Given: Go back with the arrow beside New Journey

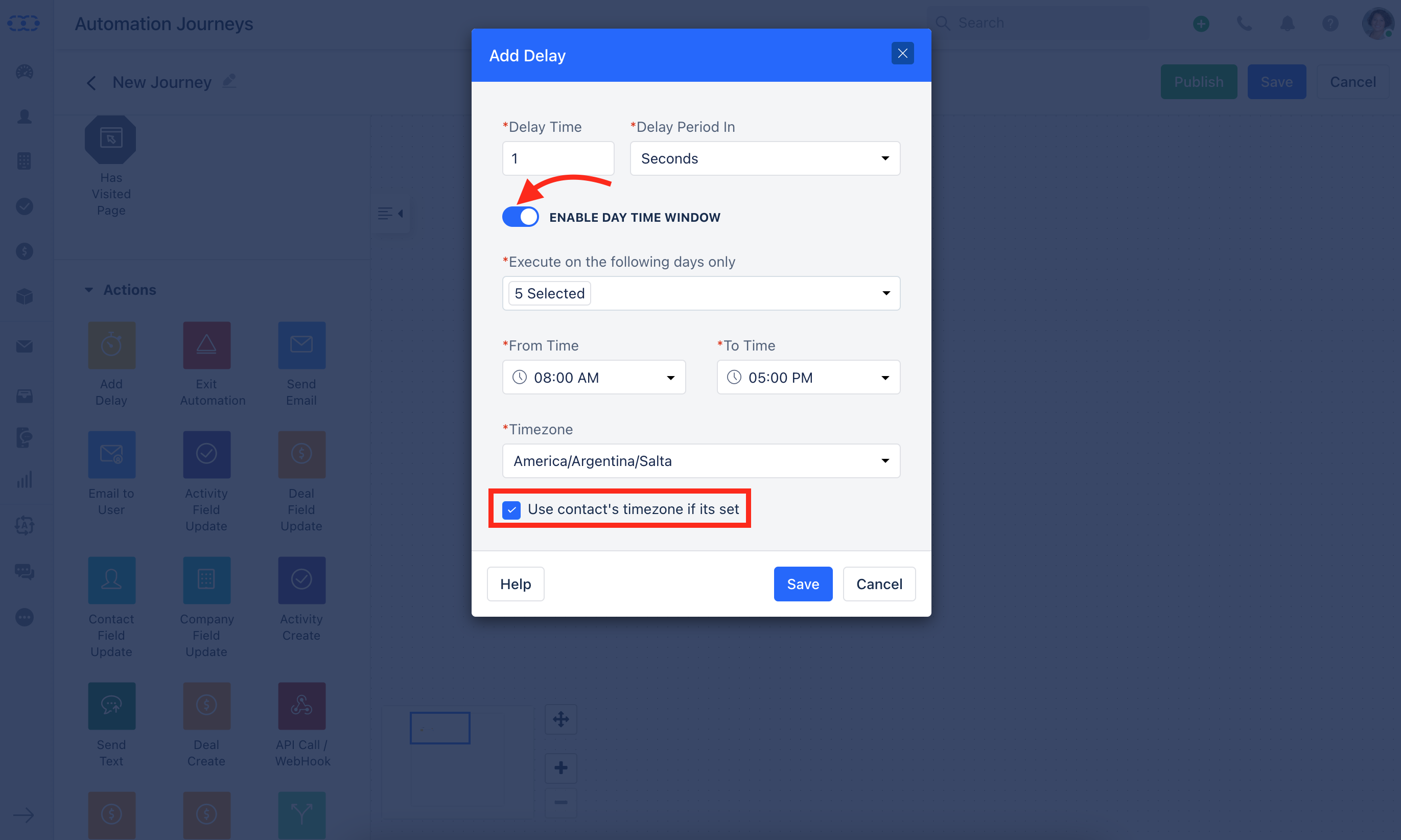Looking at the screenshot, I should (x=91, y=83).
